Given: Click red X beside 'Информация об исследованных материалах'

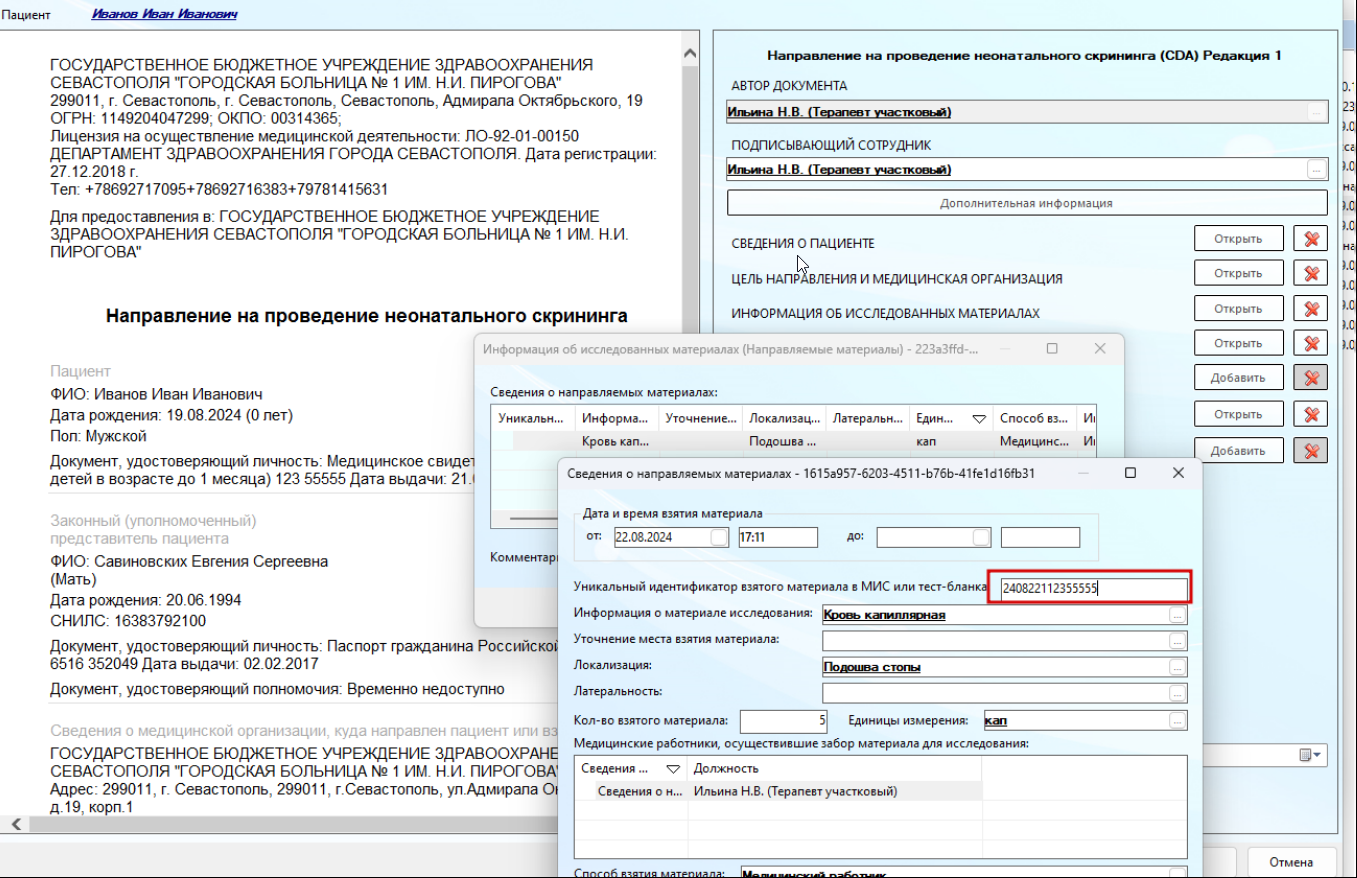Looking at the screenshot, I should [x=1310, y=309].
